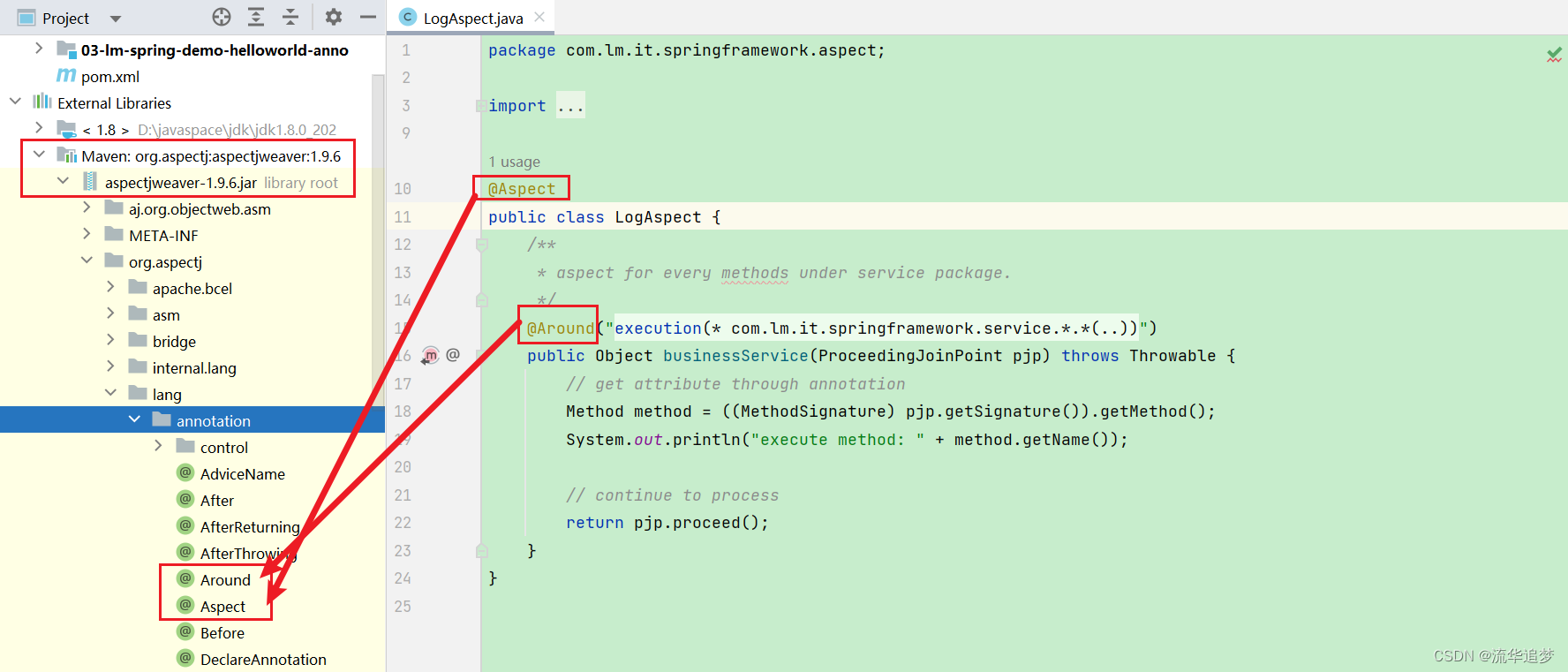
Task: Click the businessService method name
Action: 735,356
